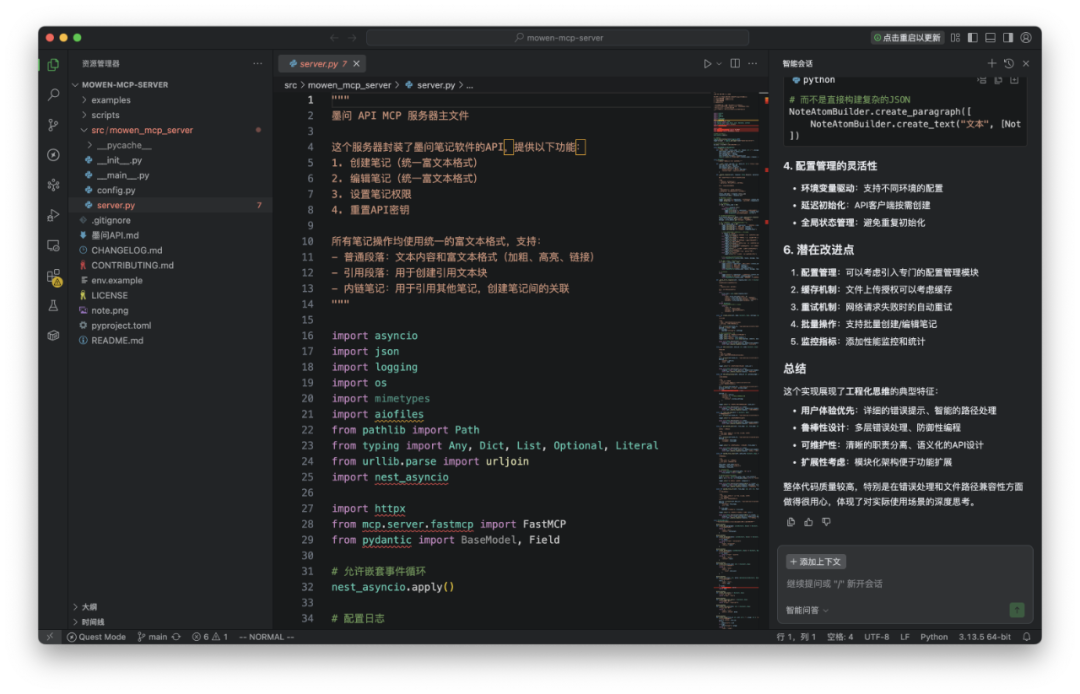Open the Source Control view

53,125
